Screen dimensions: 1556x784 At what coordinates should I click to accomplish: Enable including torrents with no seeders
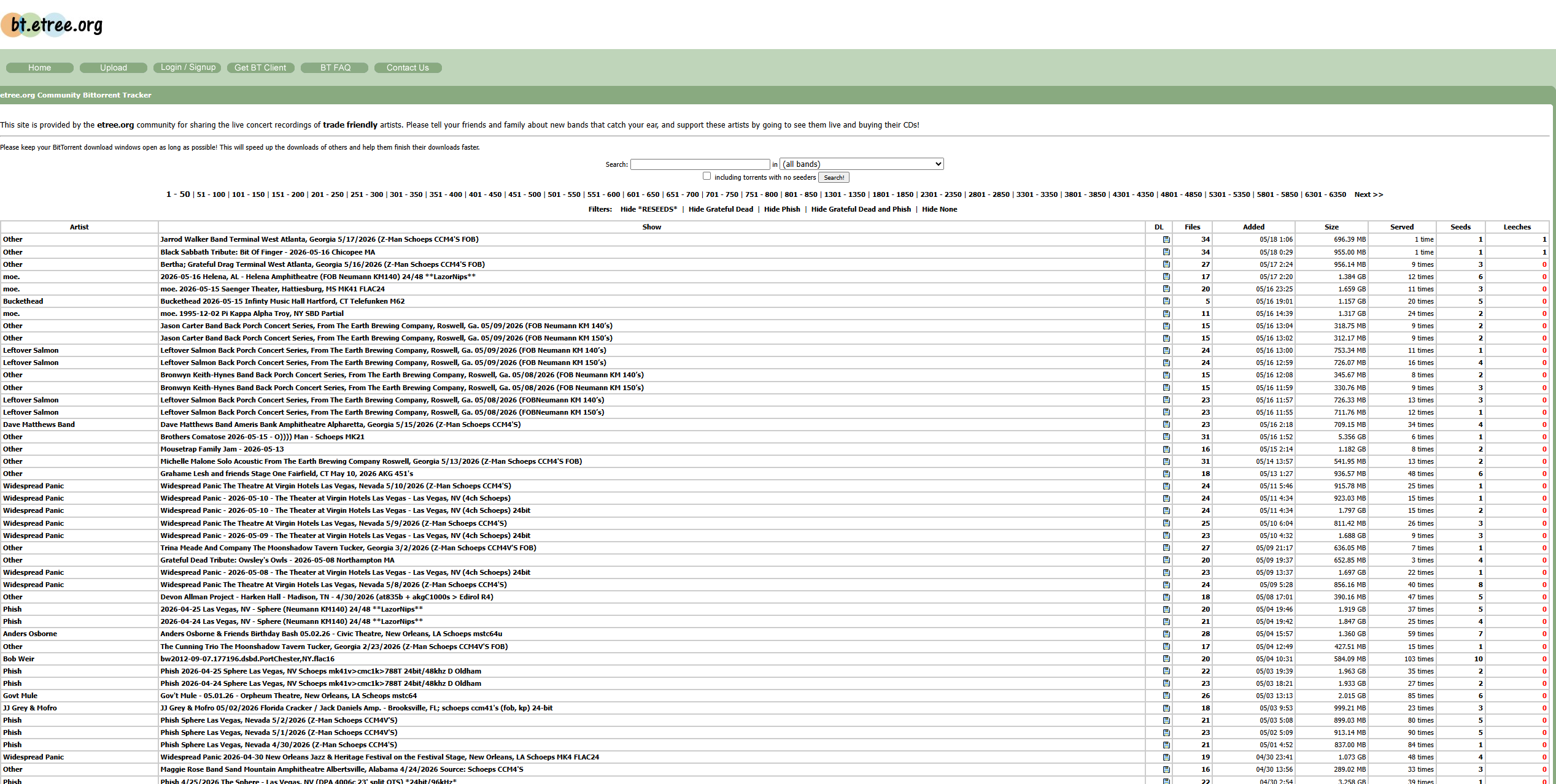coord(706,176)
